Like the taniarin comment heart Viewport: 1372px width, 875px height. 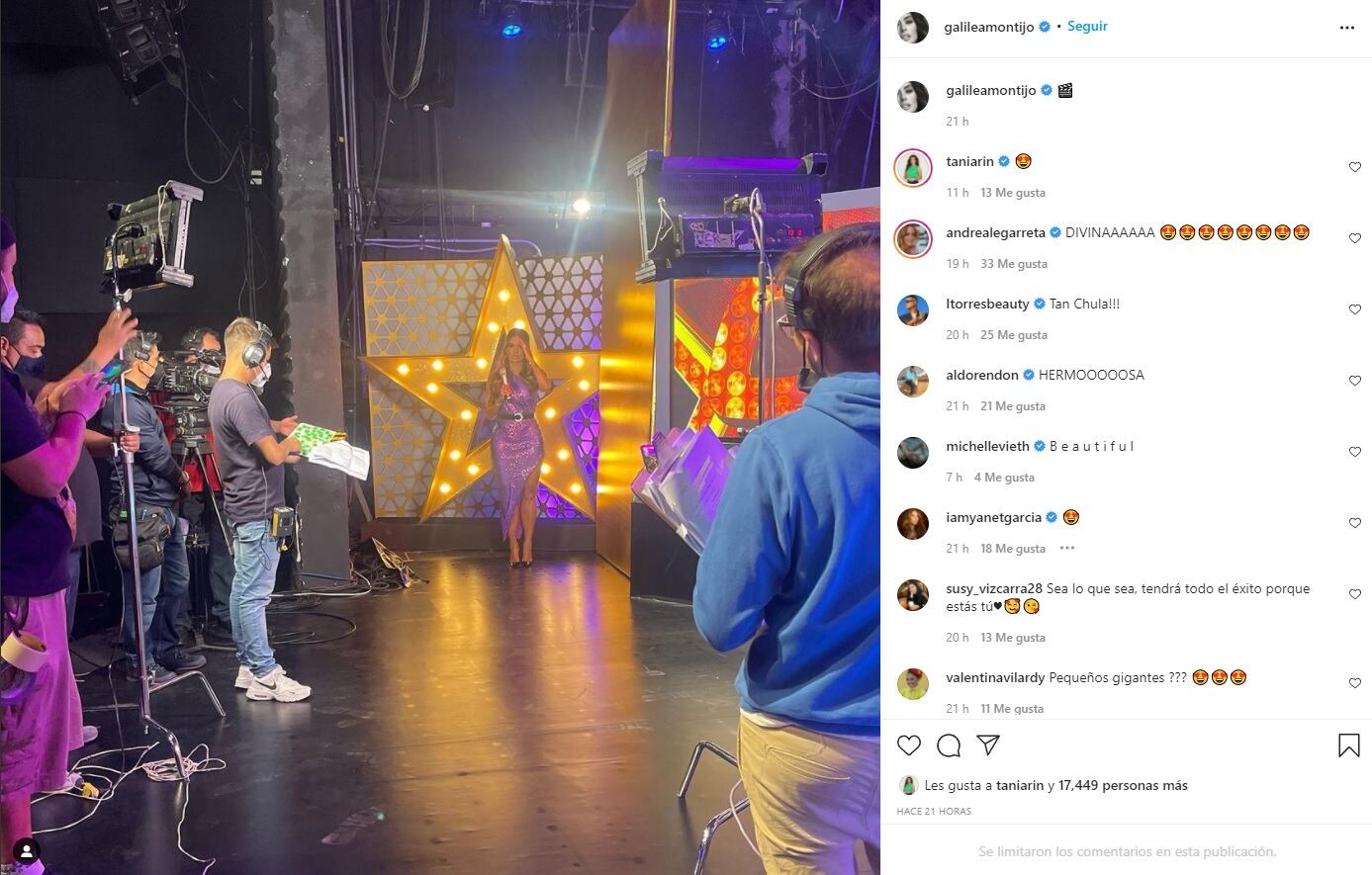click(x=1355, y=167)
